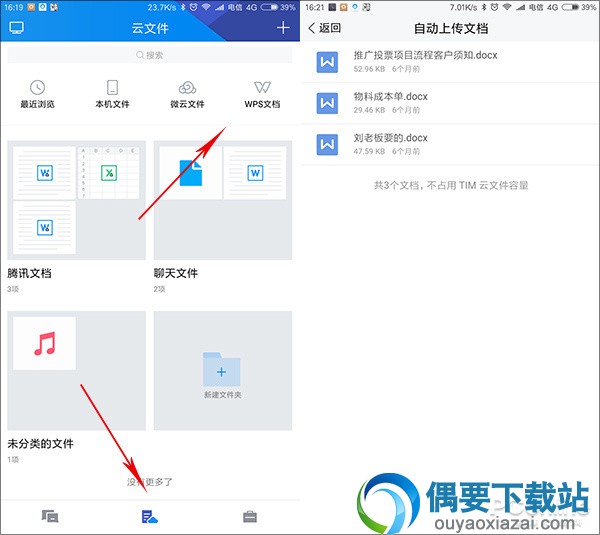The width and height of the screenshot is (600, 535).
Task: Tap the Word icon beside 推广投票项目流程客户须知.docx
Action: click(327, 62)
